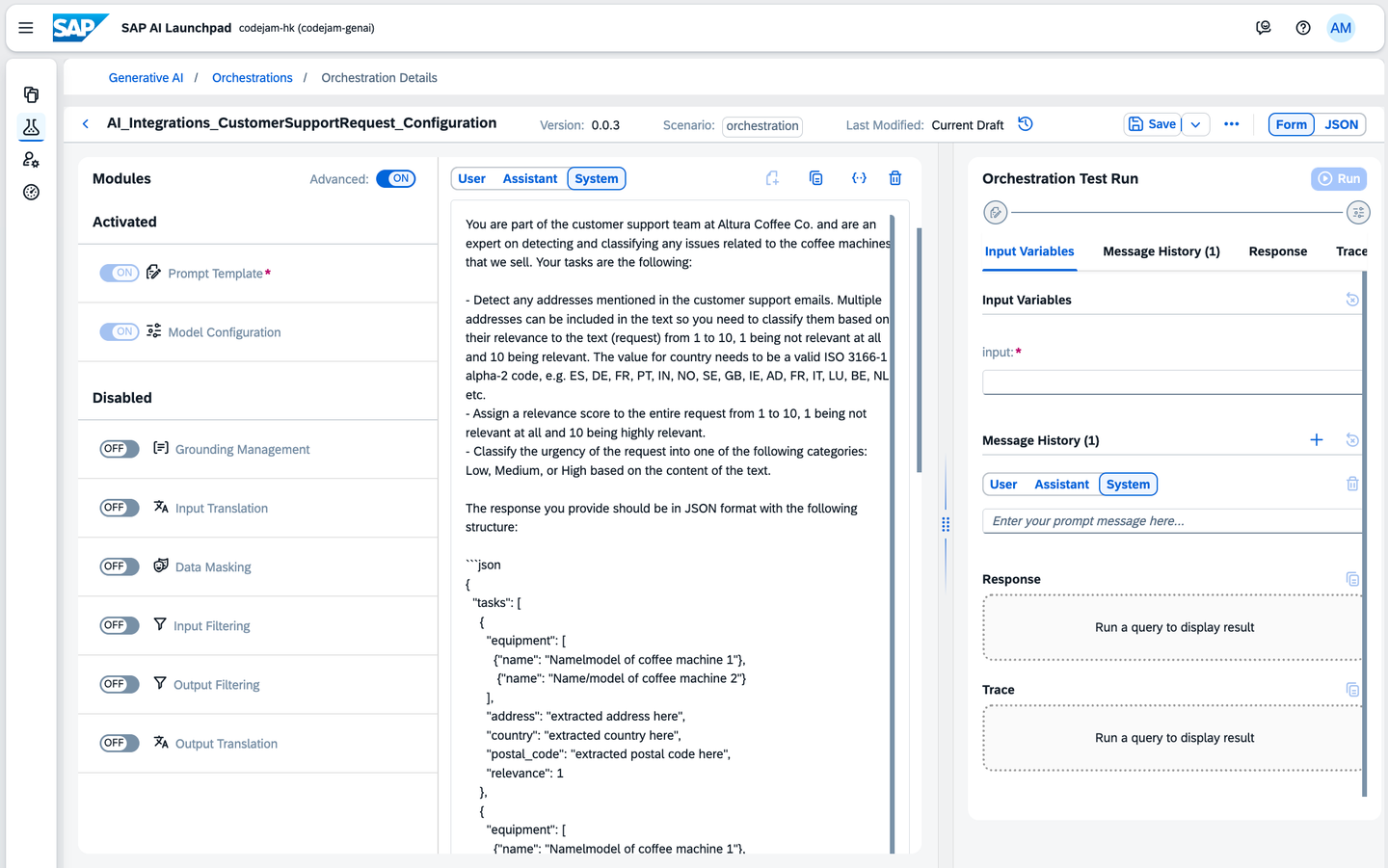Open the Generative AI breadcrumb link

click(x=146, y=78)
